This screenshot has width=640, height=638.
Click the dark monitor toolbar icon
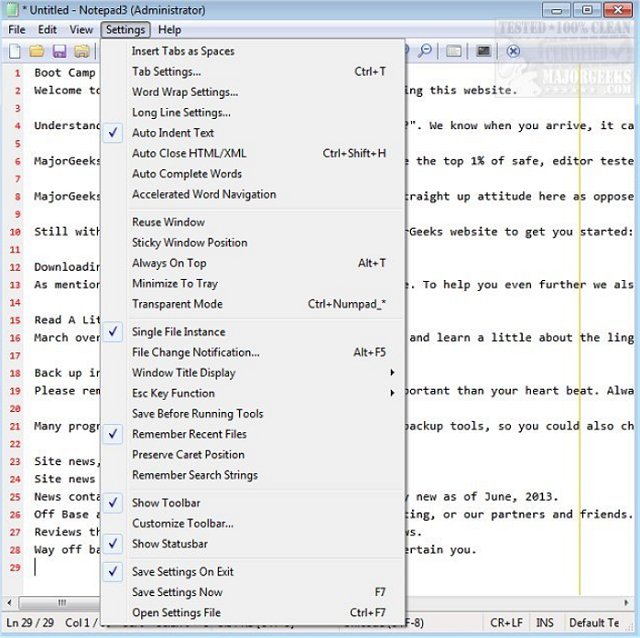click(484, 51)
